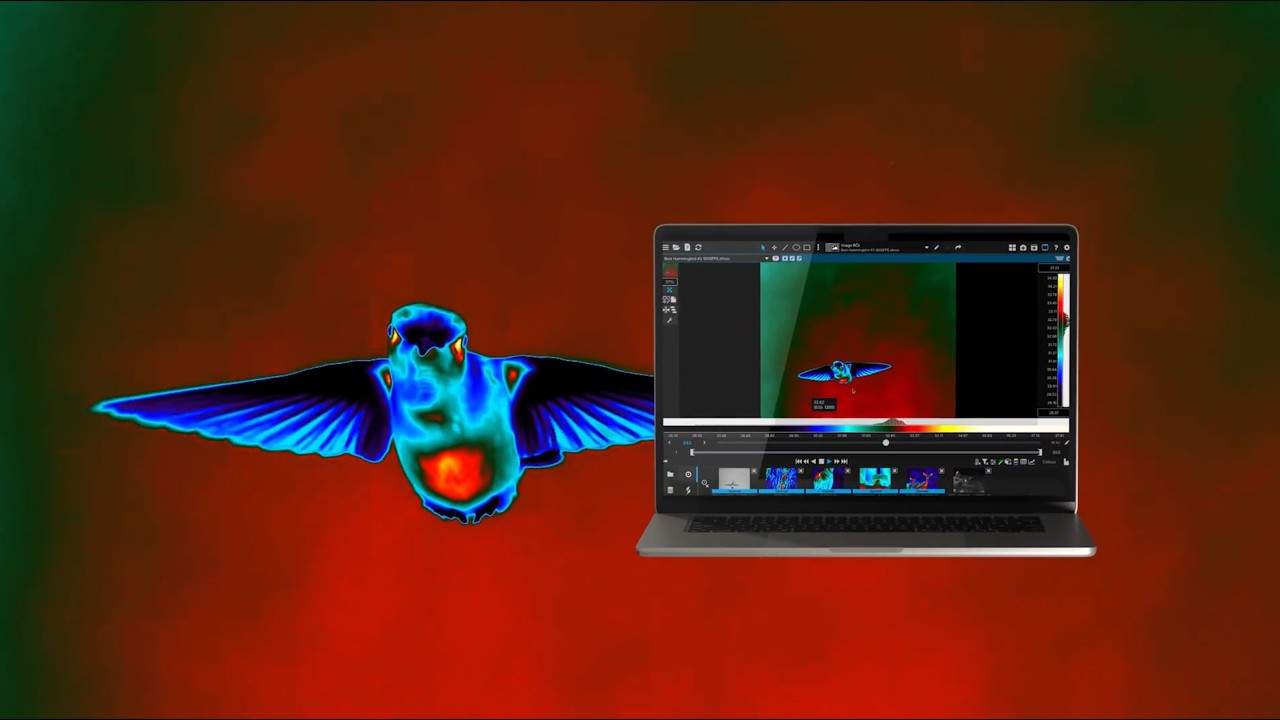1280x720 pixels.
Task: Click the open folder icon in the top toolbar
Action: [676, 247]
